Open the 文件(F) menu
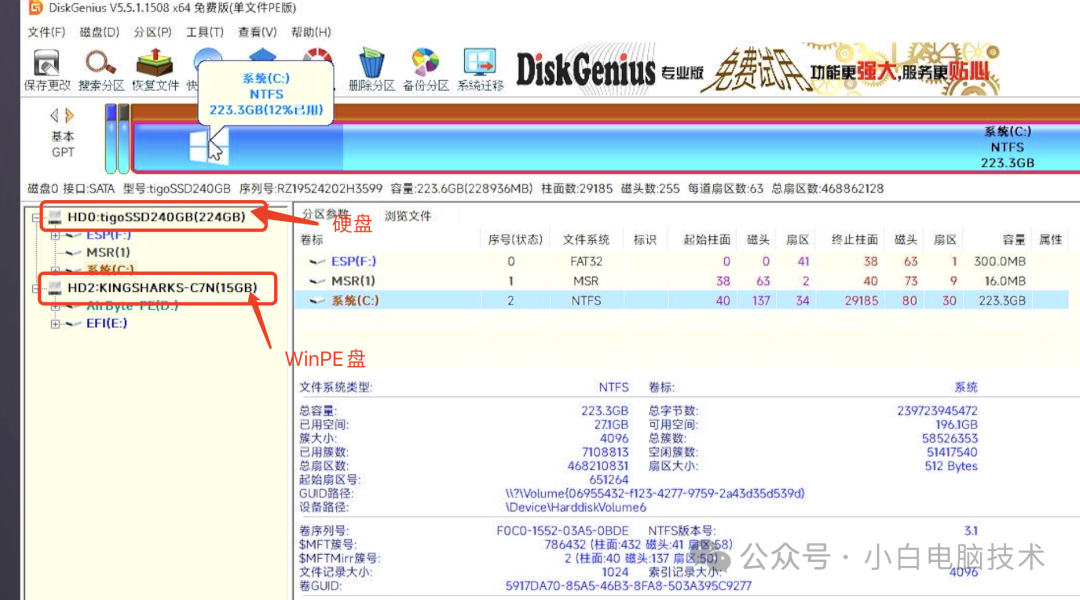Viewport: 1080px width, 600px height. tap(46, 32)
